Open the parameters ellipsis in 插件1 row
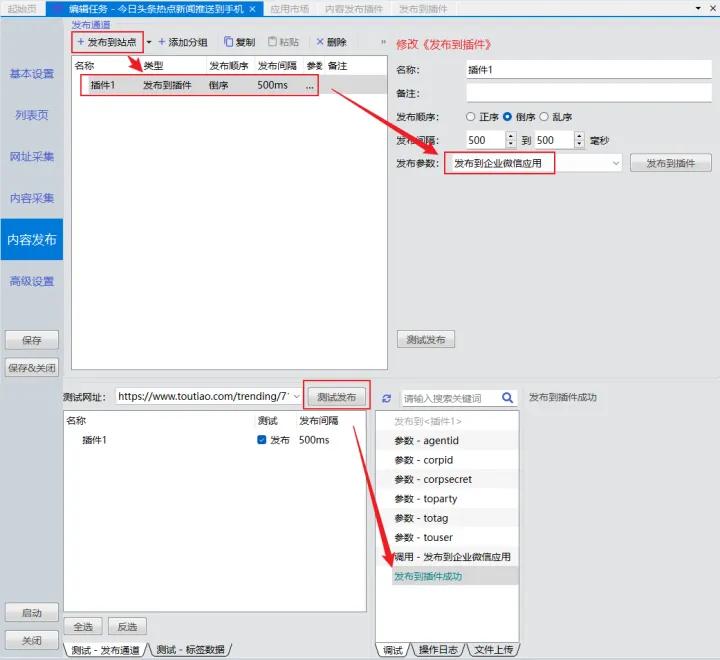 tap(310, 85)
